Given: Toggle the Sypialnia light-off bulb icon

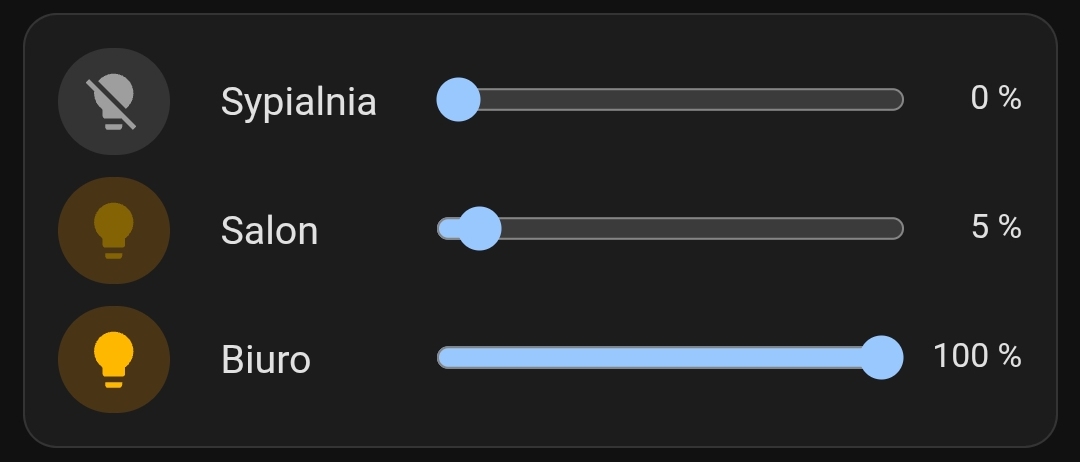Looking at the screenshot, I should pos(113,102).
